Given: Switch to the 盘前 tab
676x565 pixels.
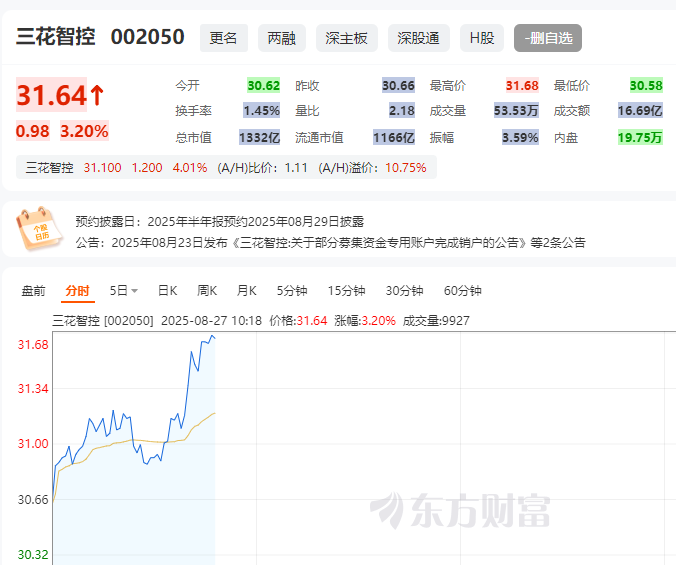Looking at the screenshot, I should click(x=34, y=291).
